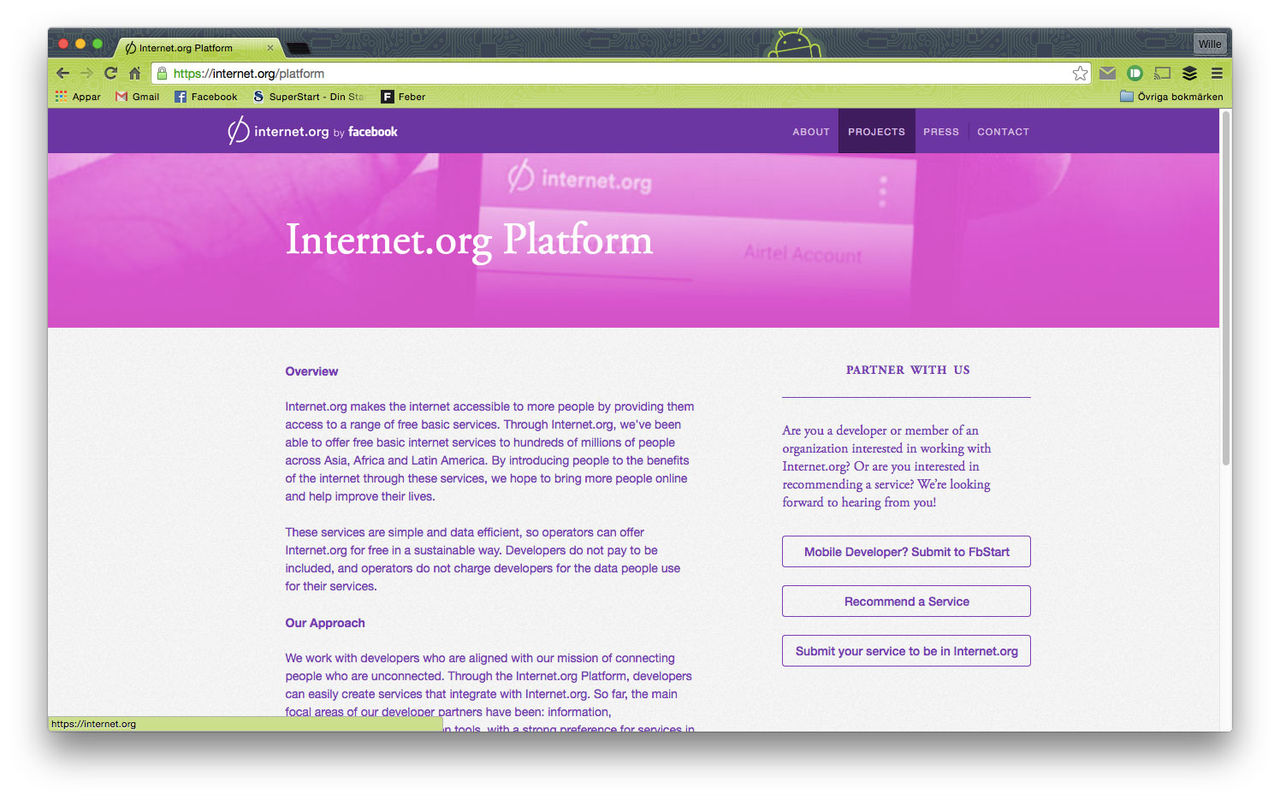The width and height of the screenshot is (1280, 800).
Task: Go back with the browser back arrow
Action: (x=63, y=73)
